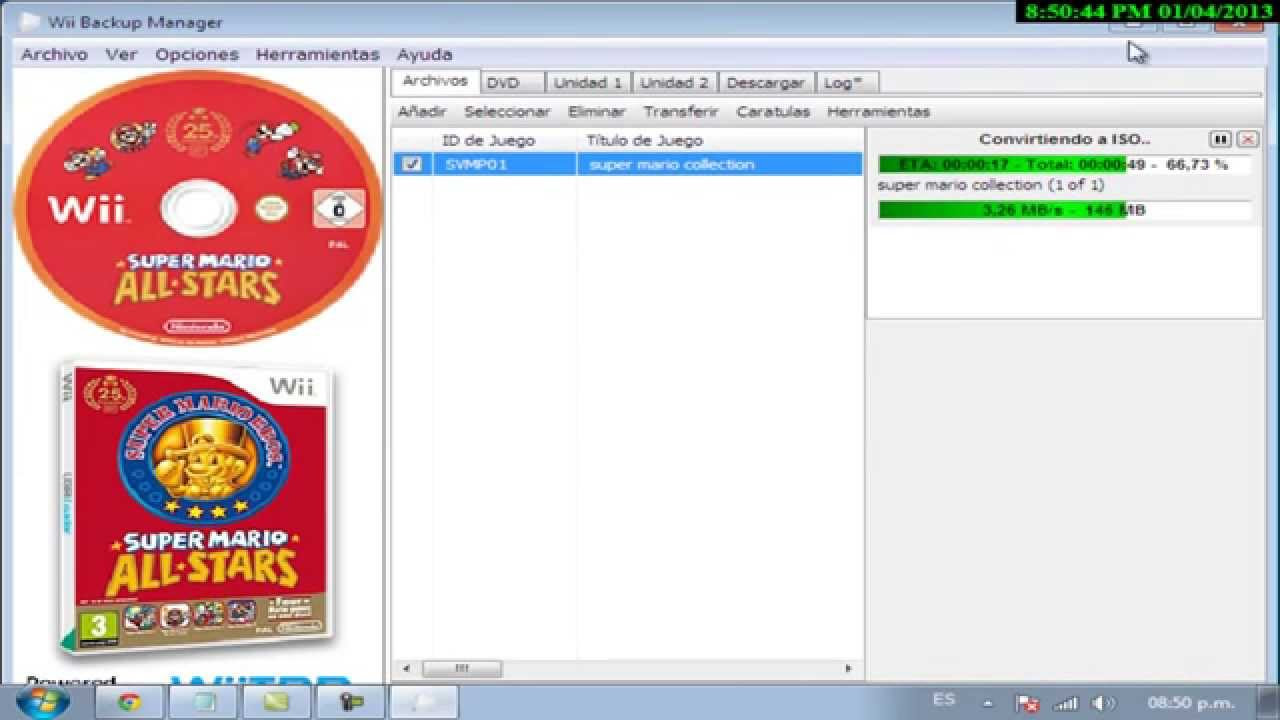Click the ETA total progress bar

click(x=1064, y=164)
